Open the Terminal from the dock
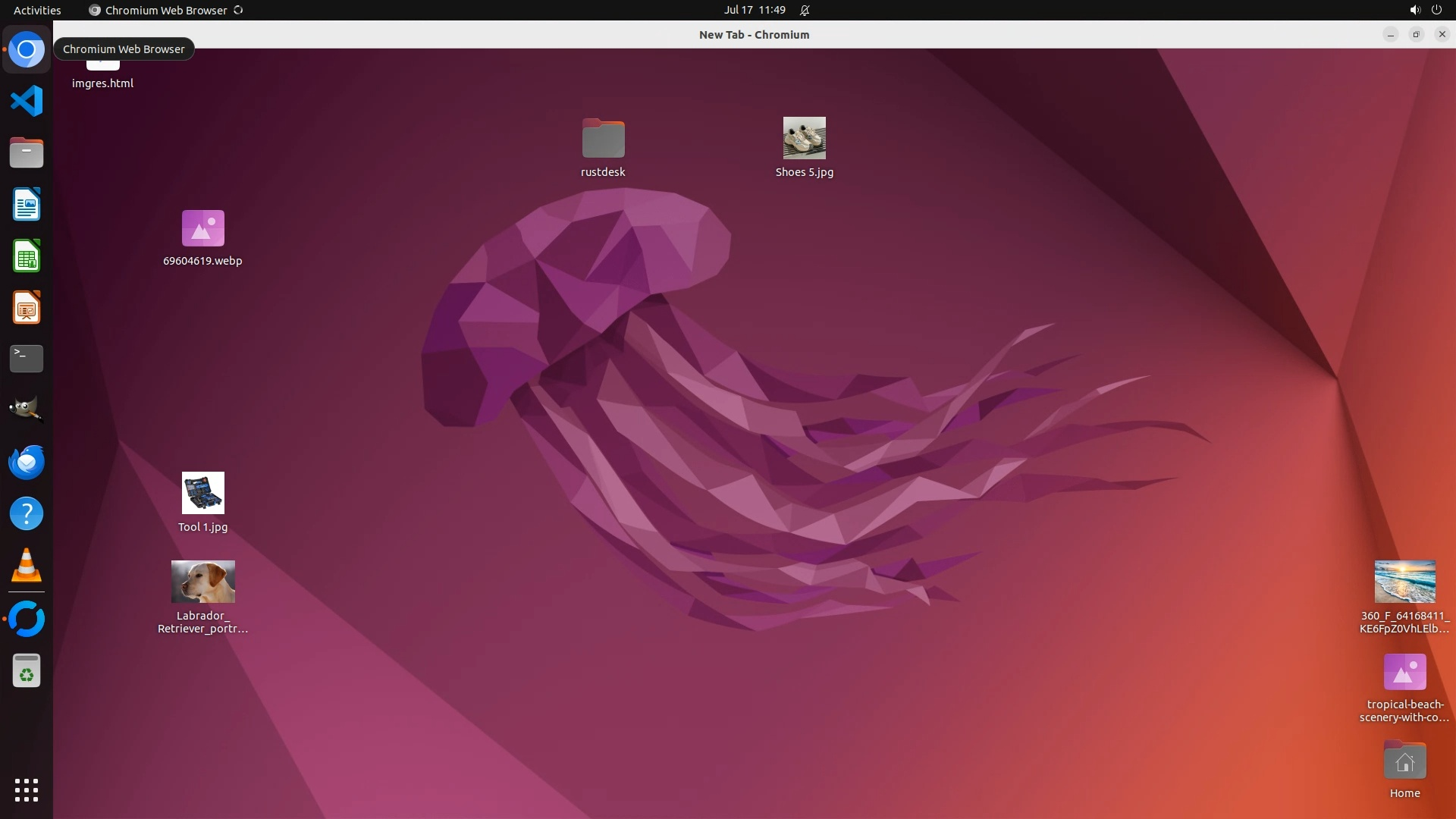The image size is (1456, 819). tap(27, 359)
